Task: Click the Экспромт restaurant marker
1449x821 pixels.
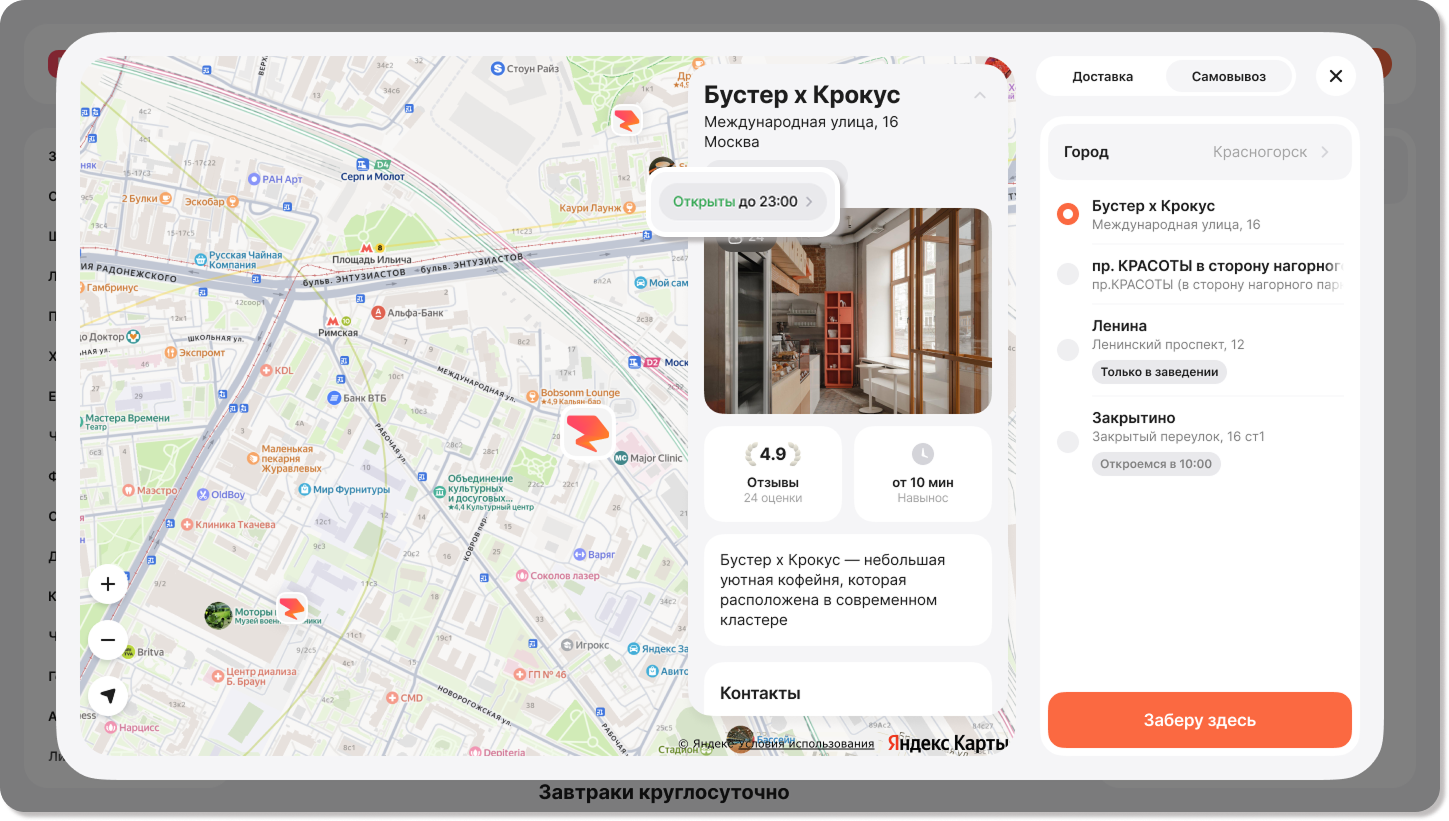Action: (x=171, y=352)
